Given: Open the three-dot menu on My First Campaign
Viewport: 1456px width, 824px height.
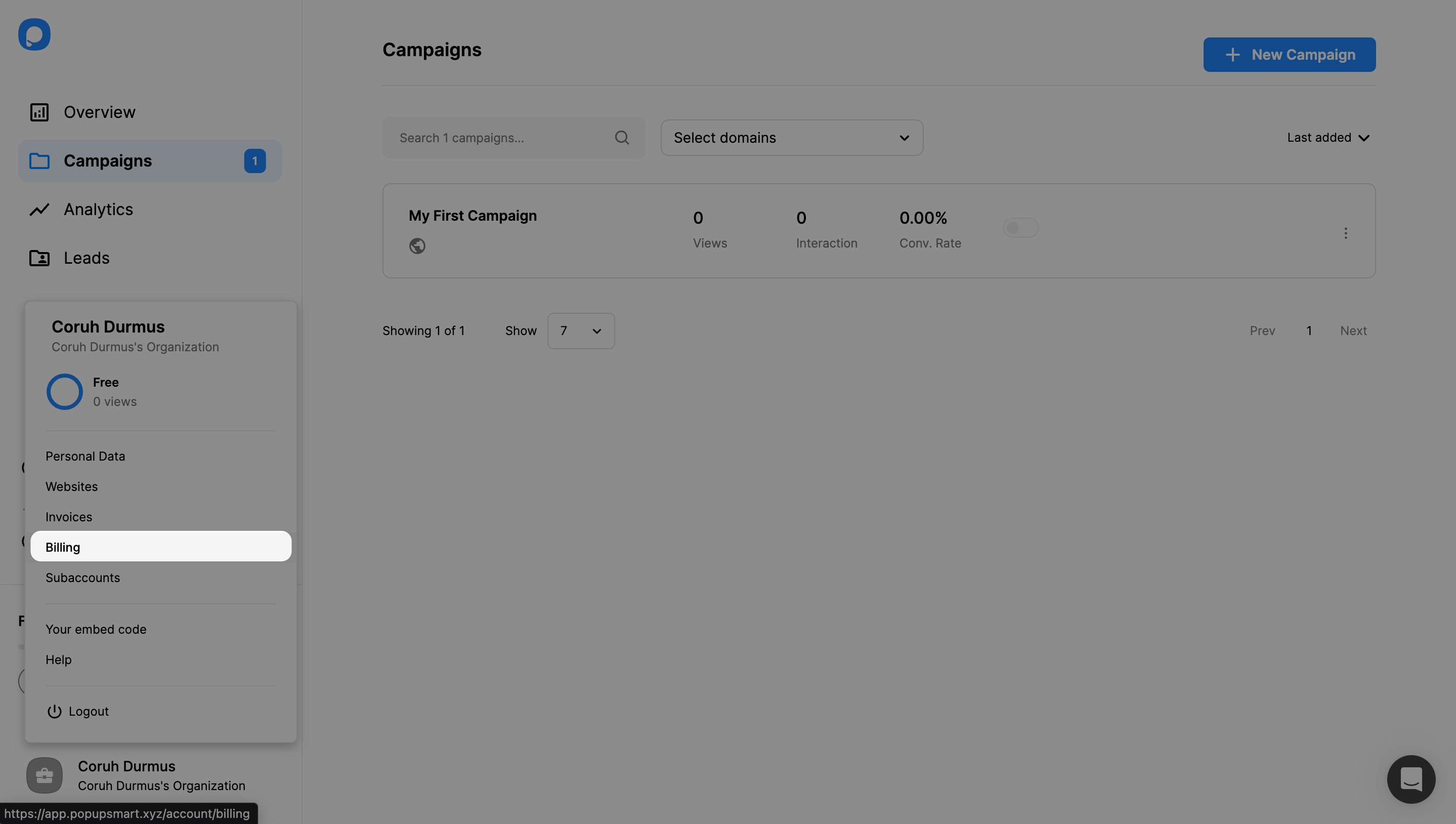Looking at the screenshot, I should coord(1346,233).
